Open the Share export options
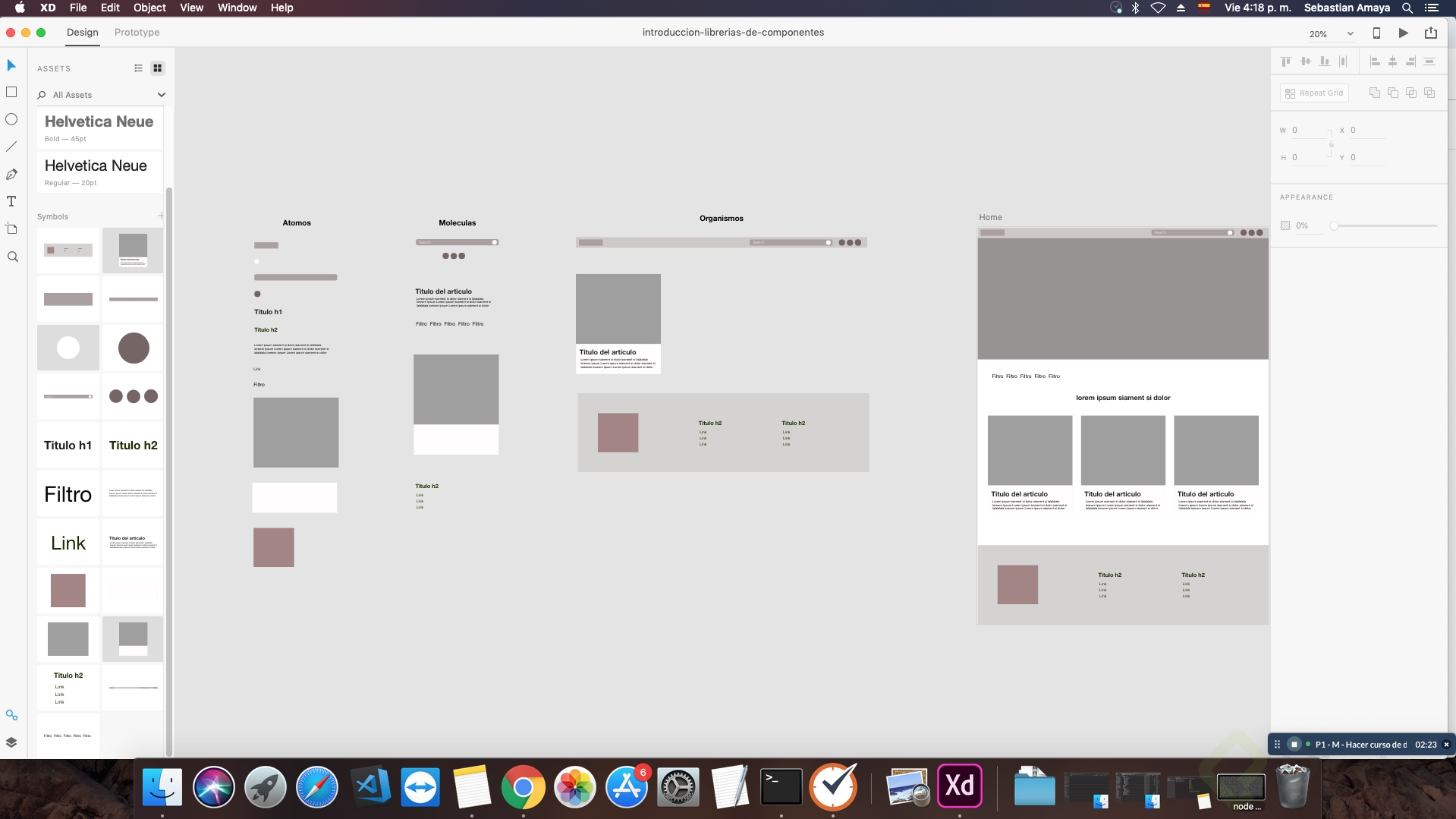 (x=1431, y=33)
